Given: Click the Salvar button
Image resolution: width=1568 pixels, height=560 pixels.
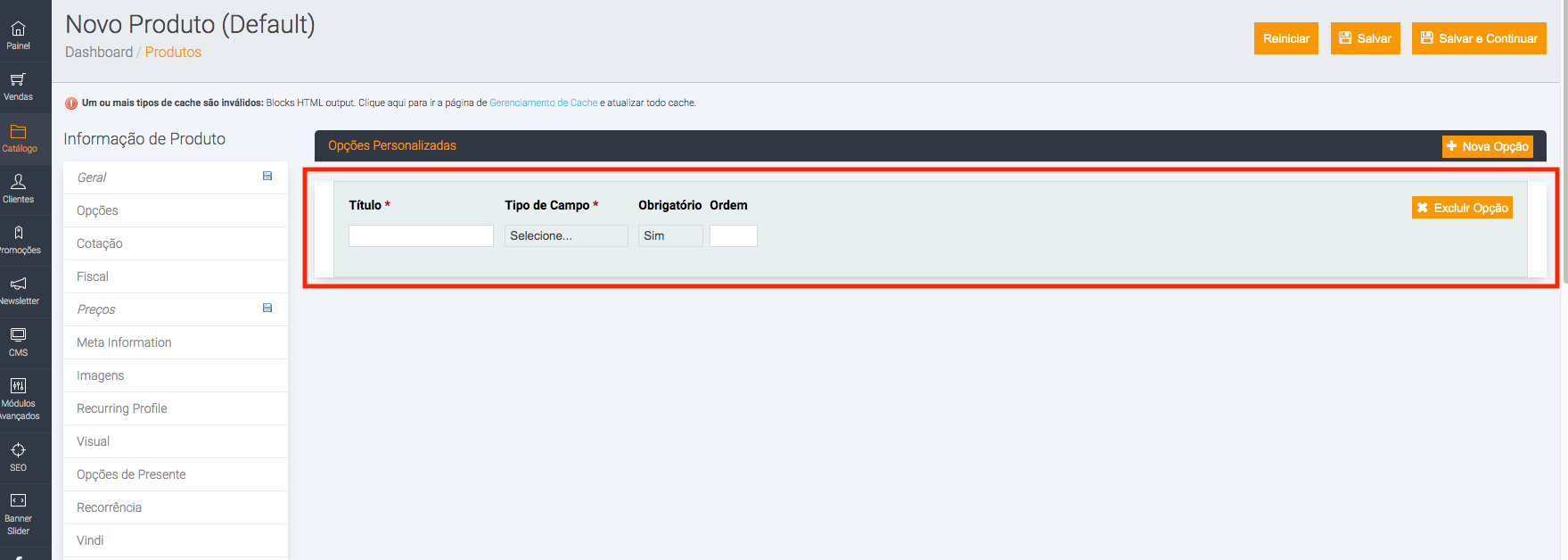Looking at the screenshot, I should tap(1365, 38).
